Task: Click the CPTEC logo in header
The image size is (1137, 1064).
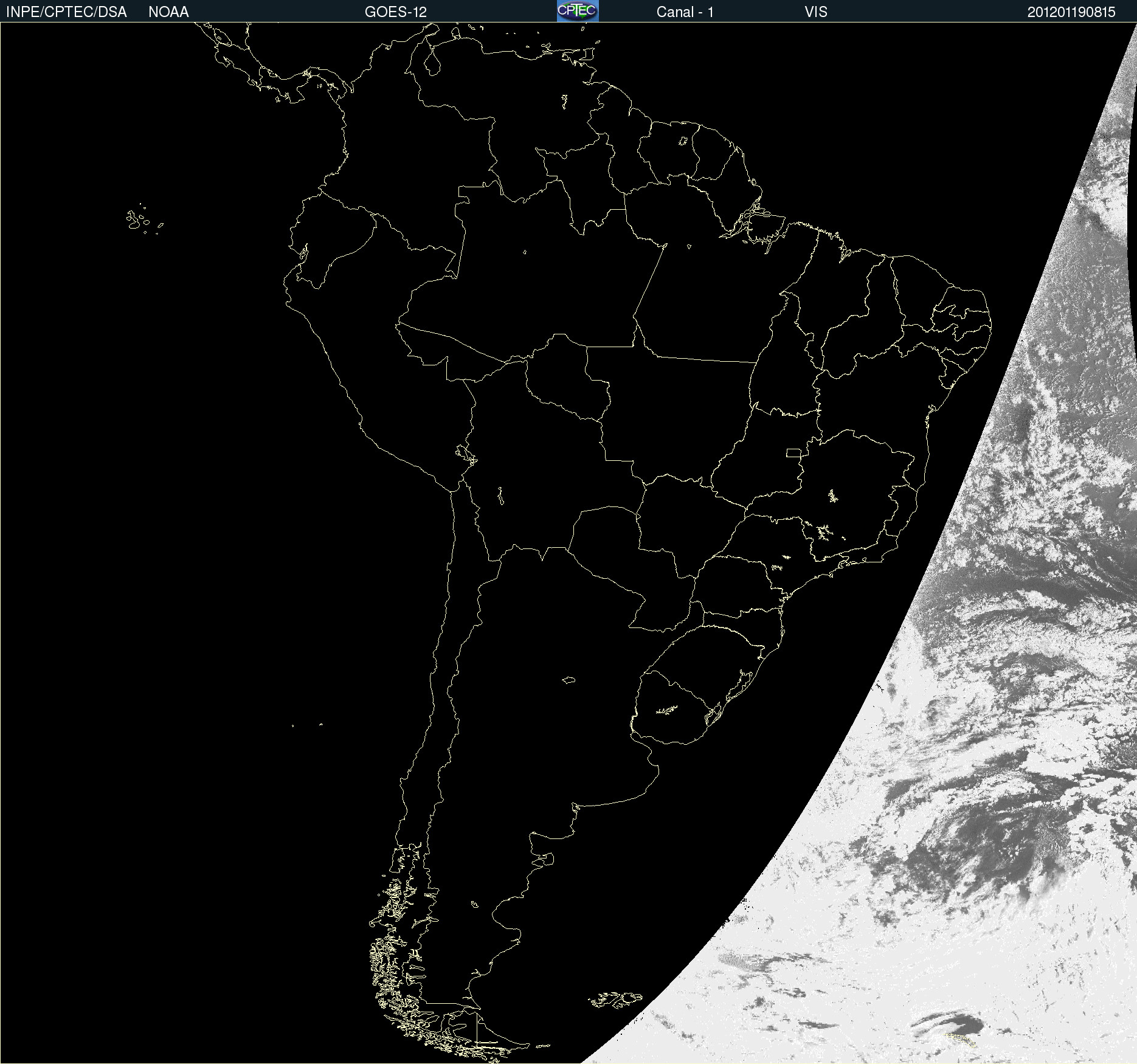Action: (578, 11)
